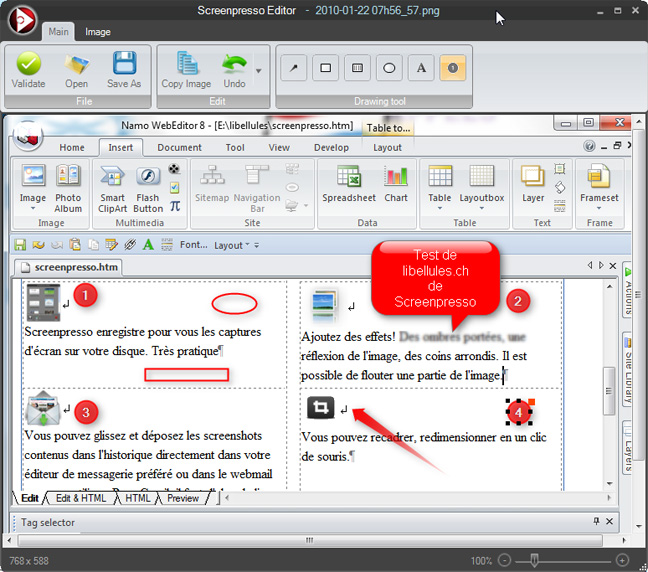Click the Namo help question mark icon
This screenshot has height=572, width=648.
[589, 146]
